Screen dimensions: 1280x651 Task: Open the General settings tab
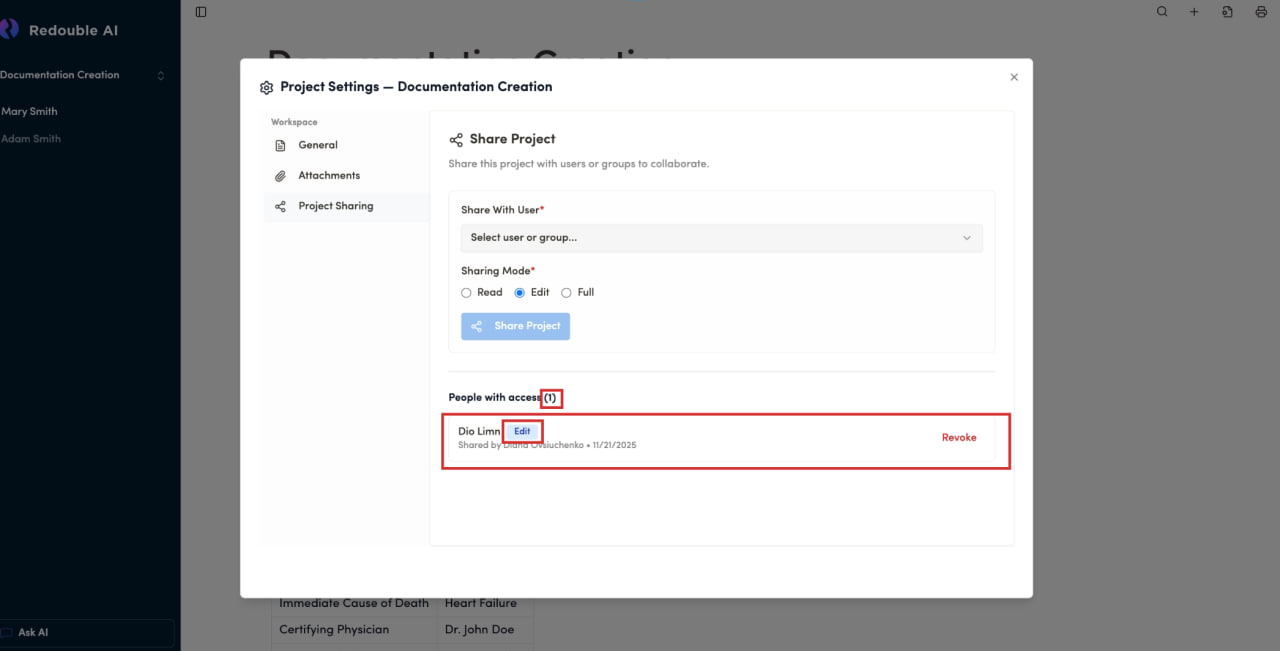tap(318, 145)
